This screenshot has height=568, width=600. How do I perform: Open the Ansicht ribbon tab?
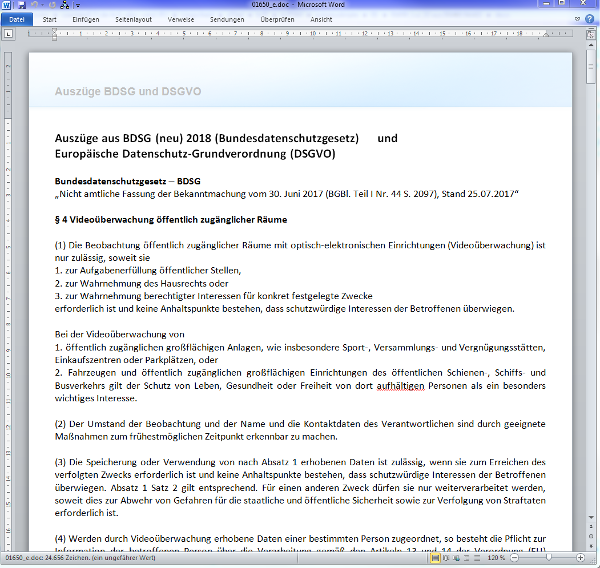(322, 18)
